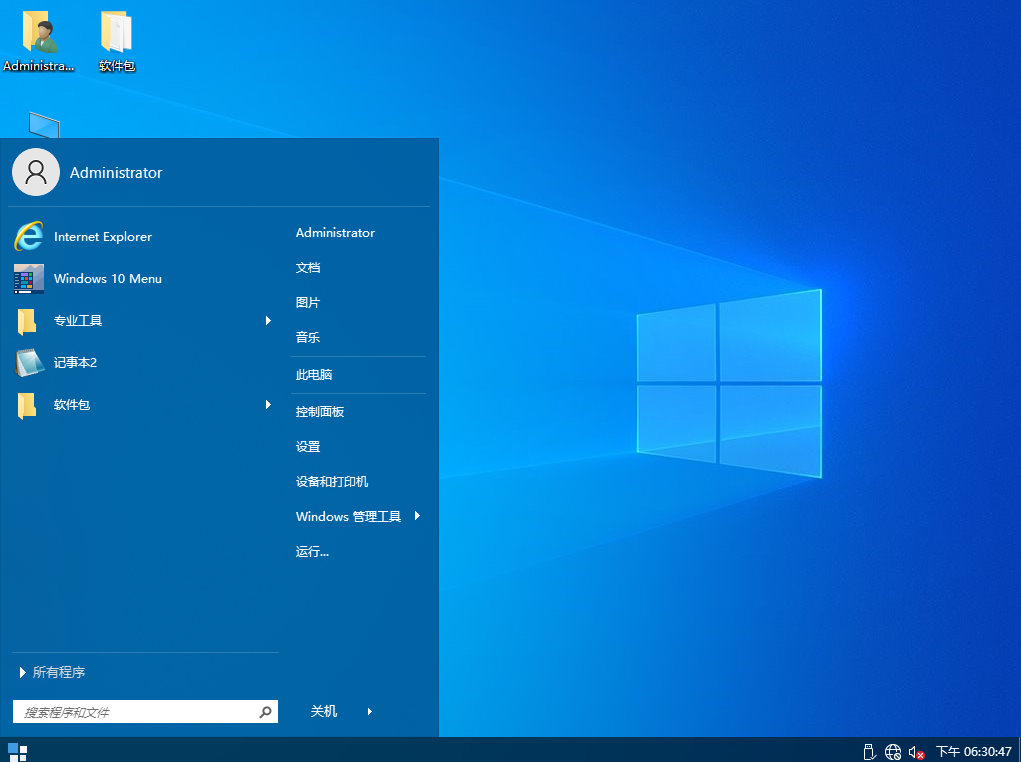
Task: Open 此电脑 from the start menu
Action: tap(314, 374)
